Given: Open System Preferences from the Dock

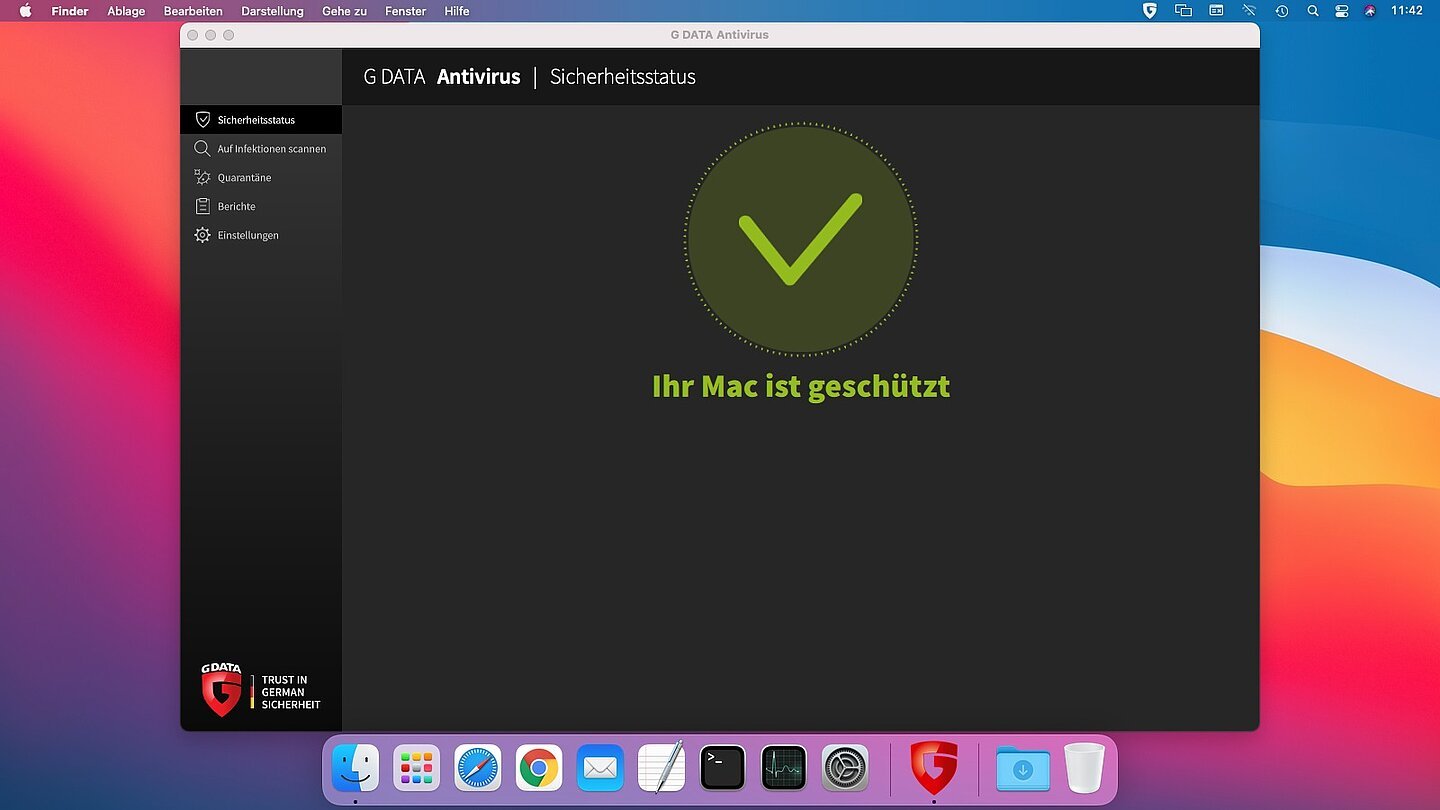Looking at the screenshot, I should click(x=845, y=768).
